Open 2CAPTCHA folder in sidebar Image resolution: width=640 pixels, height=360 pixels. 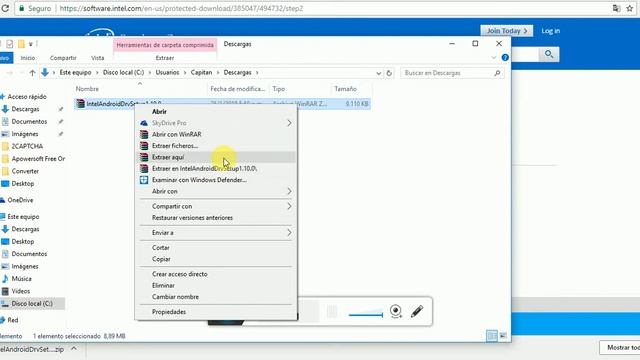(27, 146)
